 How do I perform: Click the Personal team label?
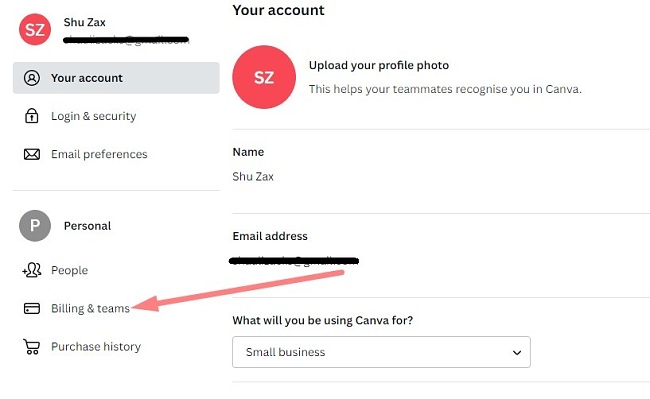pos(87,226)
